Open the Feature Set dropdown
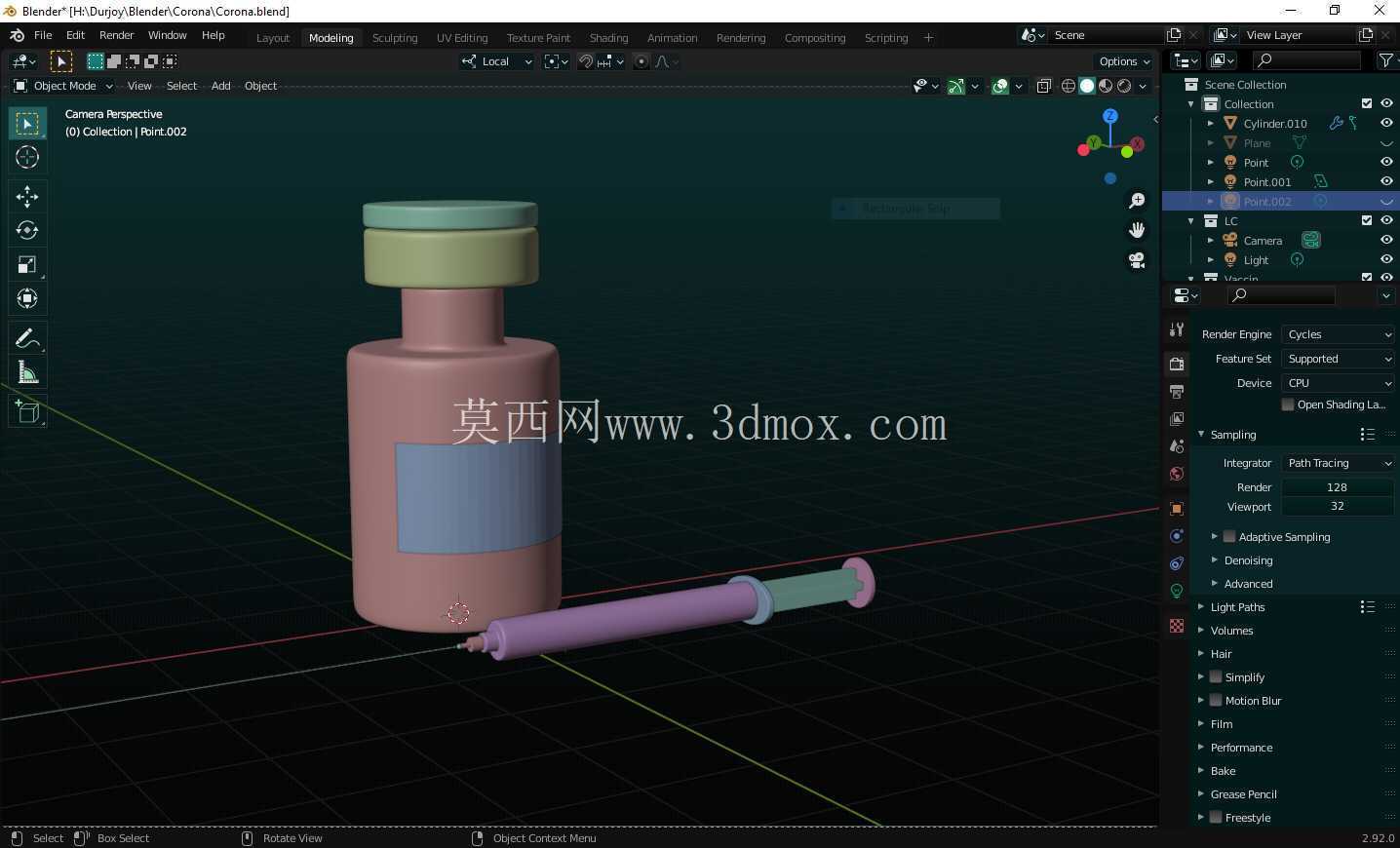The image size is (1400, 848). tap(1338, 359)
